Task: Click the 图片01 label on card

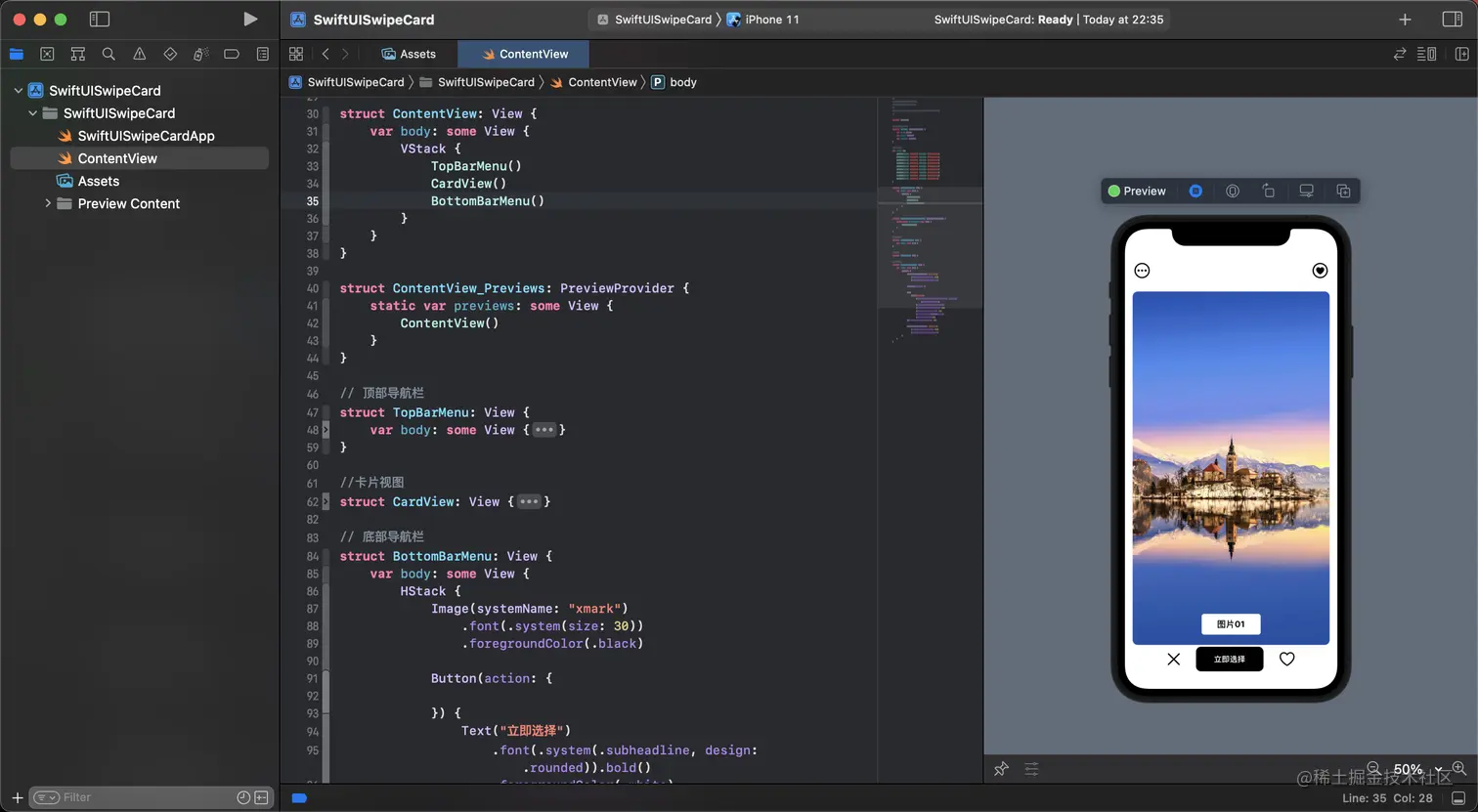Action: click(x=1231, y=624)
